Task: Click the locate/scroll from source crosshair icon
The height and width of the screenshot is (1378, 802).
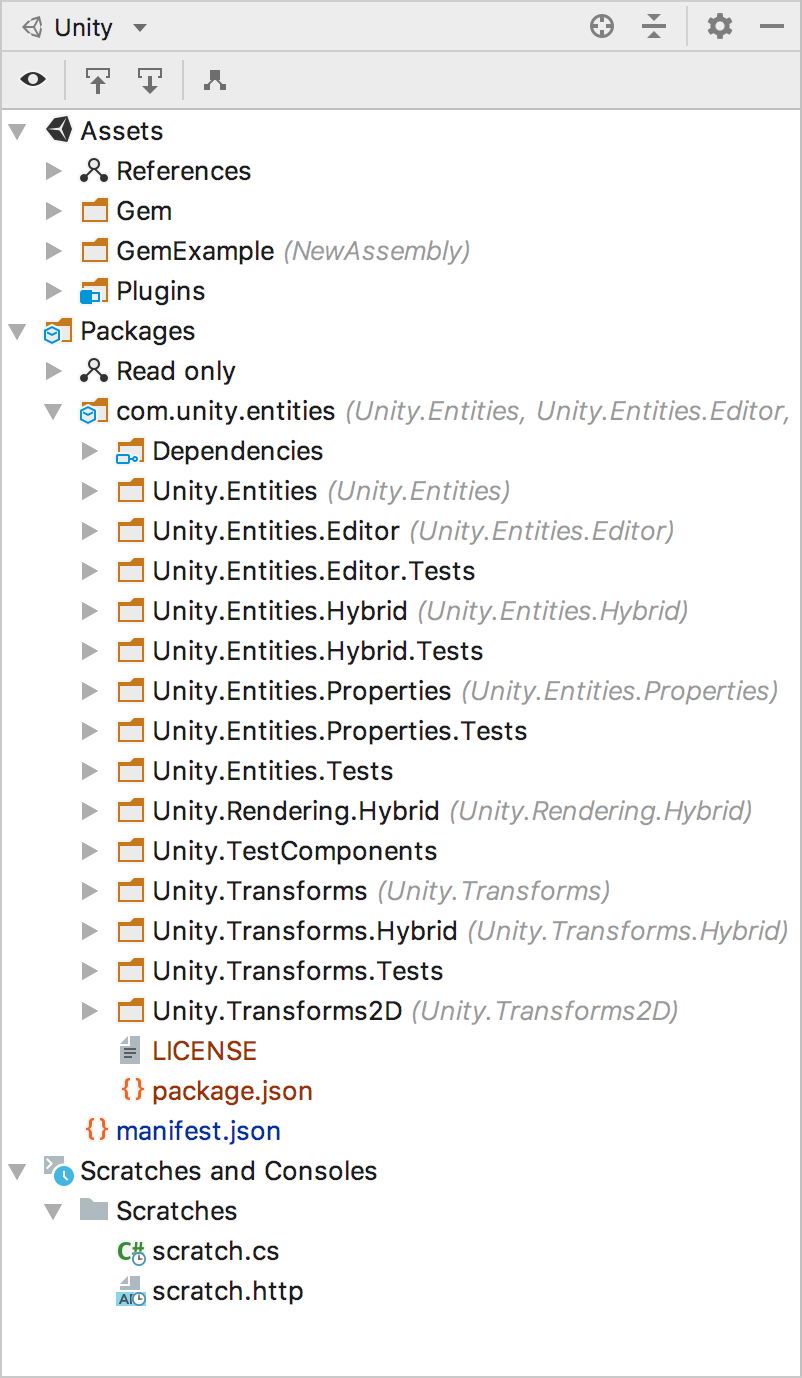Action: click(x=602, y=27)
